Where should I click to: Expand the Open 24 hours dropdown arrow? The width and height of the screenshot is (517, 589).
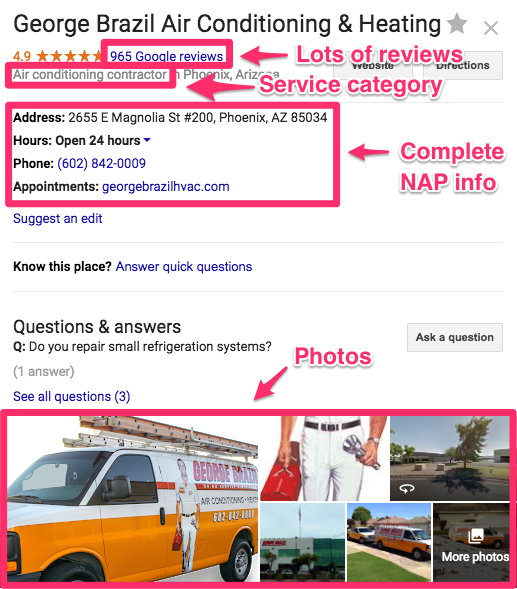147,140
